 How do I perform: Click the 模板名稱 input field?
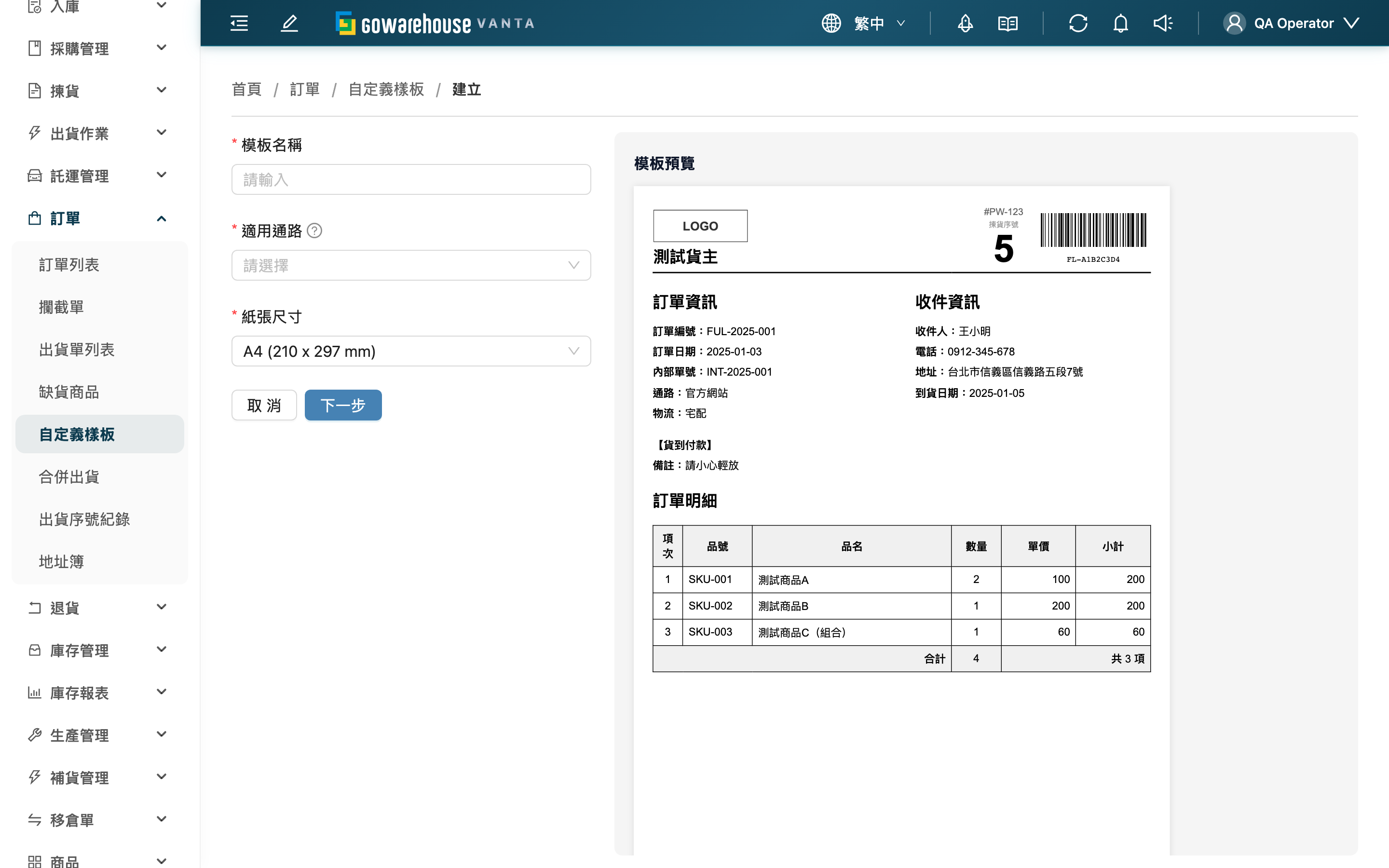point(411,180)
